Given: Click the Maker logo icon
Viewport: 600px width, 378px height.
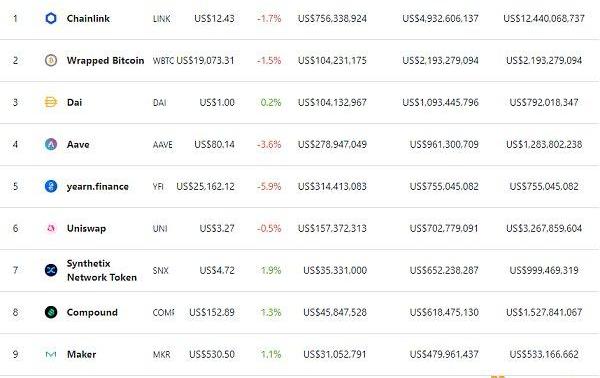Looking at the screenshot, I should point(51,355).
